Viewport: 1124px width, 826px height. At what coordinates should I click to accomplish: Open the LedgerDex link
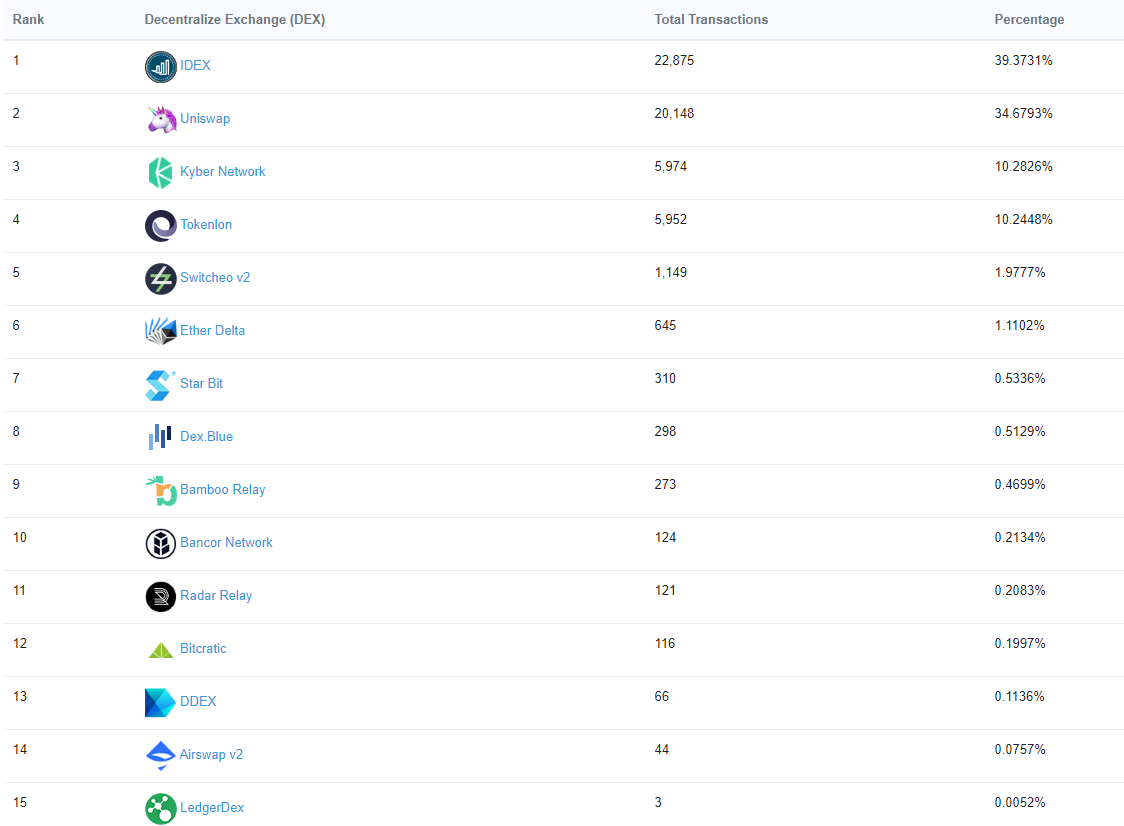pos(211,808)
